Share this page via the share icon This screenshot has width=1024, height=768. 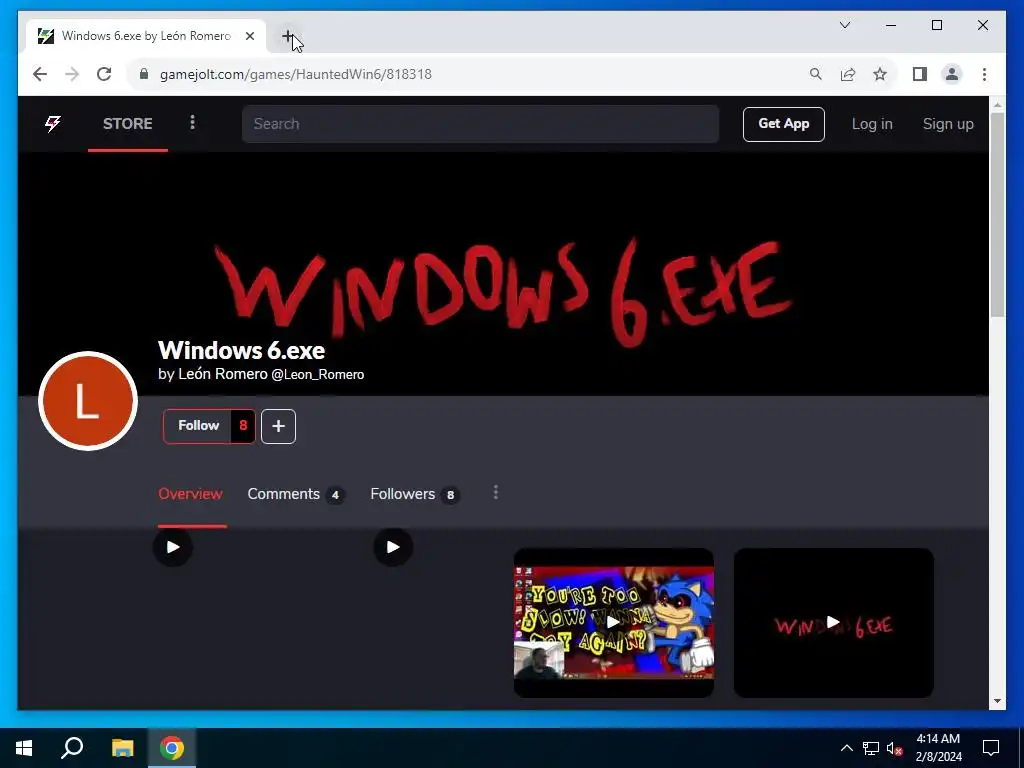(x=848, y=74)
